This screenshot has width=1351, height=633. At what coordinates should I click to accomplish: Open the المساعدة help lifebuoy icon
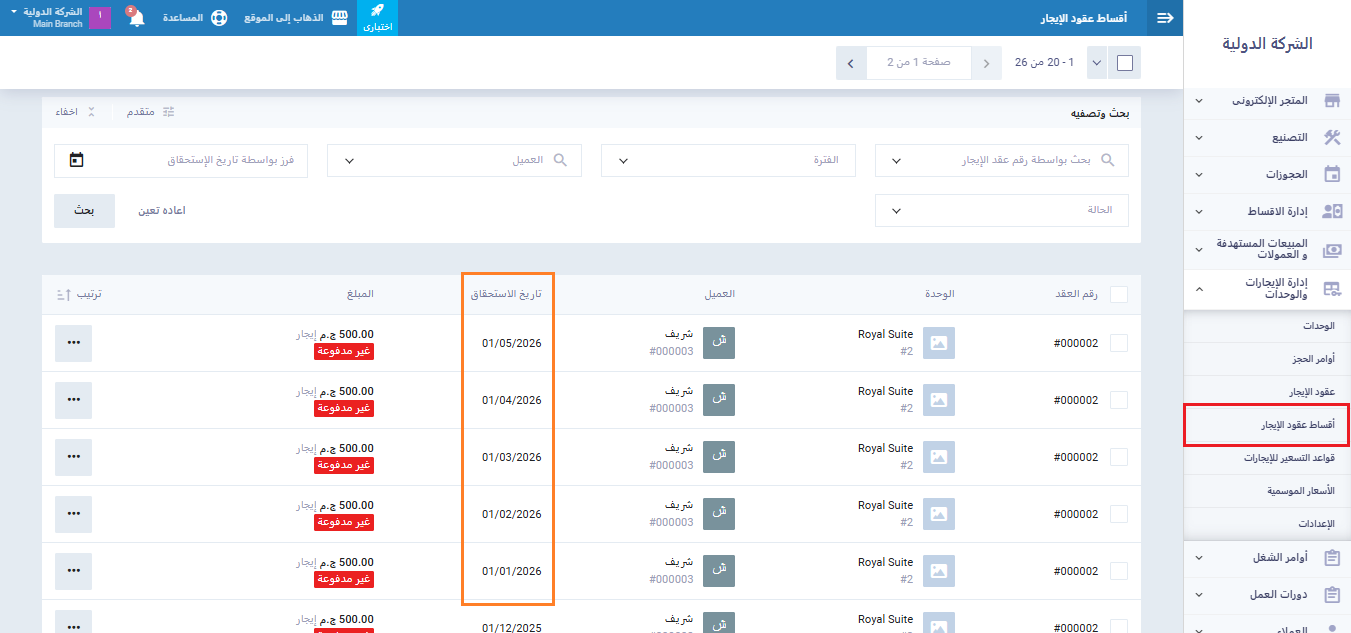point(218,18)
